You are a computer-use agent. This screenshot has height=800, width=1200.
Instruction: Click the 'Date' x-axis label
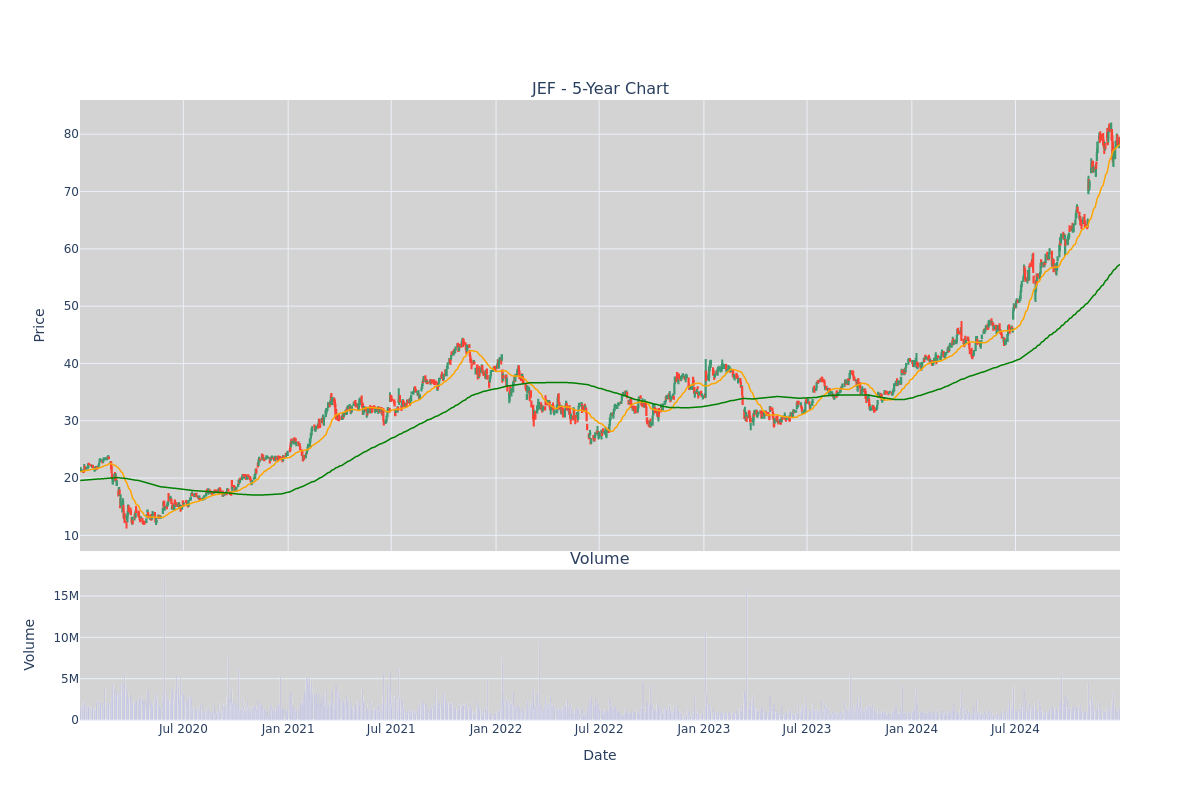pos(600,756)
